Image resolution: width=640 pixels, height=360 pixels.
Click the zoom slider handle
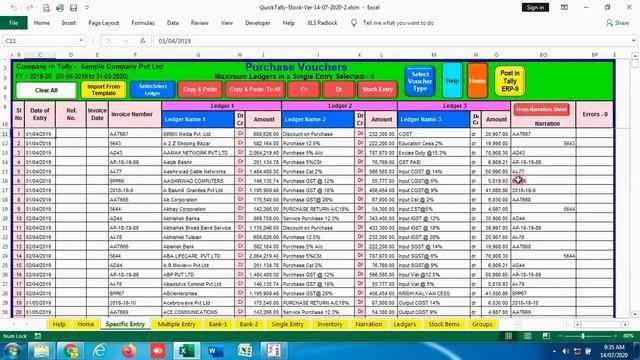(x=583, y=336)
